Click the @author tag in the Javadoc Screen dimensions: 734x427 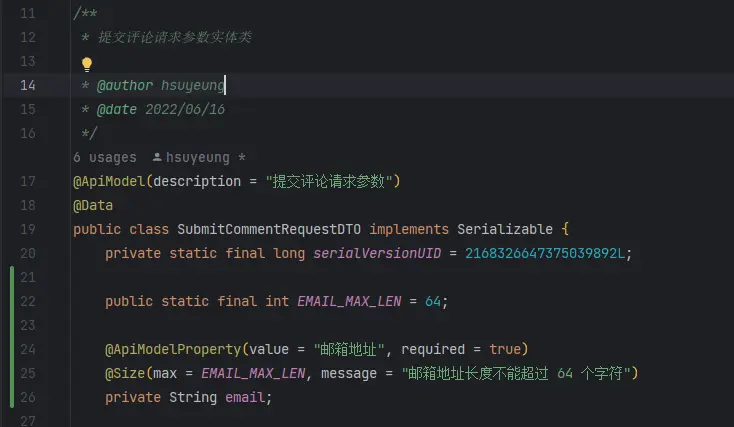click(x=125, y=85)
